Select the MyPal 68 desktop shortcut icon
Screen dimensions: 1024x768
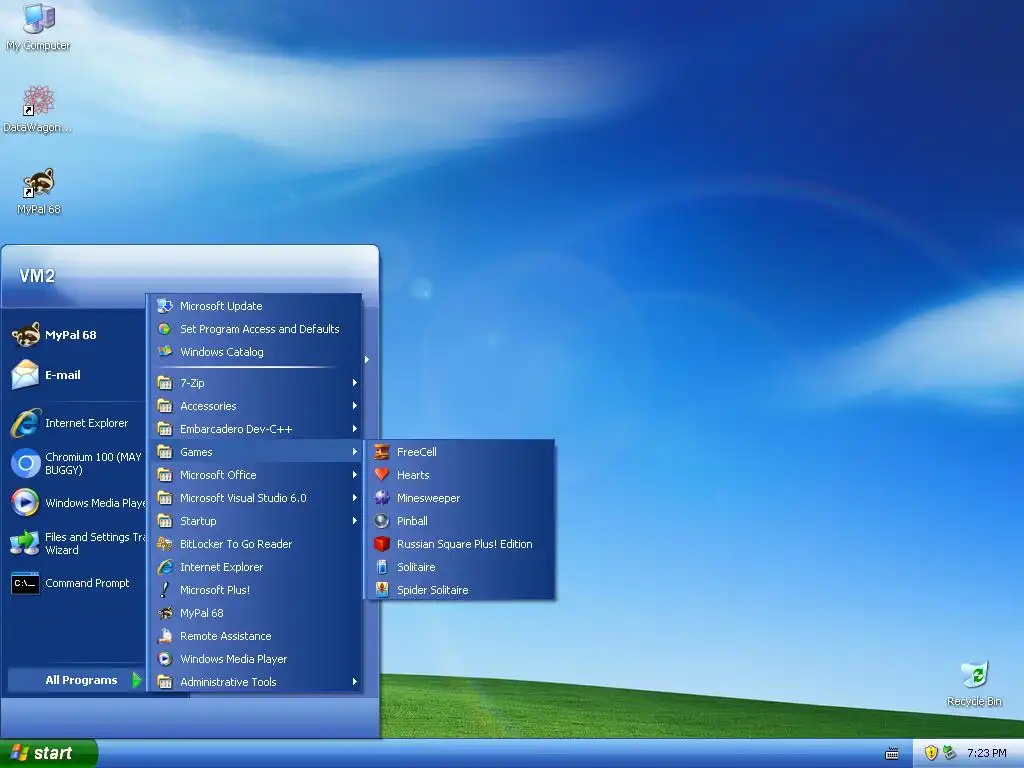pyautogui.click(x=39, y=191)
